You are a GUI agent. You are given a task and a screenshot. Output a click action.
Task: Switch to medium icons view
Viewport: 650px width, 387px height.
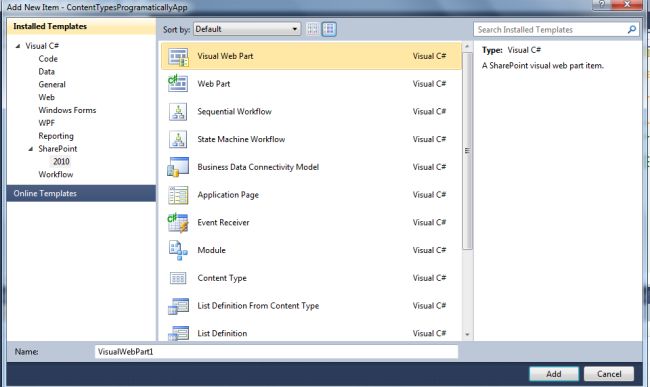pos(329,29)
